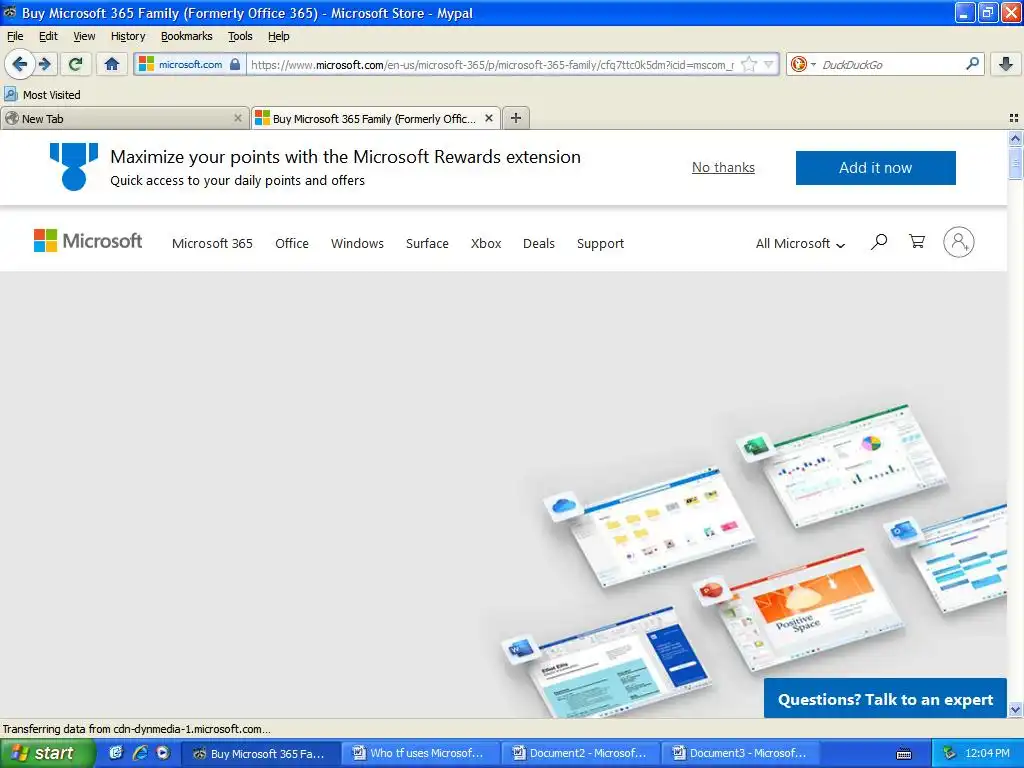Open the Windows start button
Image resolution: width=1024 pixels, height=768 pixels.
click(x=47, y=753)
